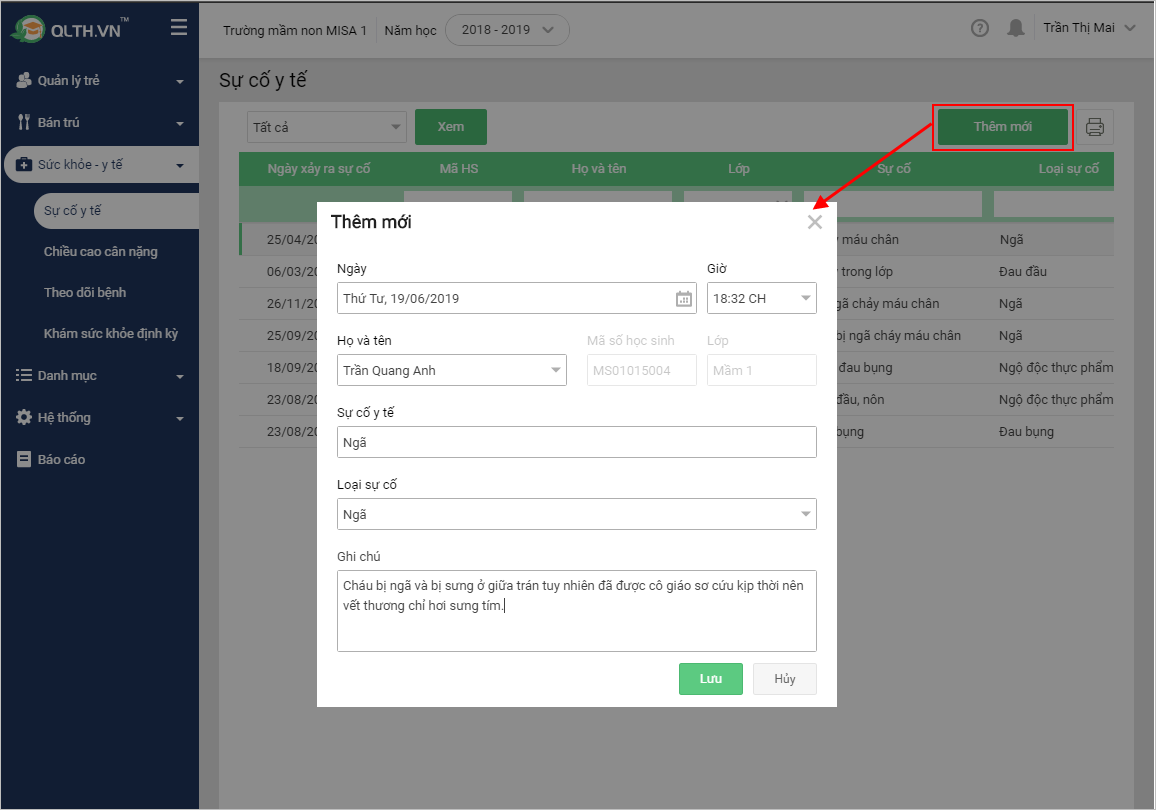The width and height of the screenshot is (1156, 810).
Task: Click 'Đau bụng' incident type cell
Action: pyautogui.click(x=1026, y=431)
